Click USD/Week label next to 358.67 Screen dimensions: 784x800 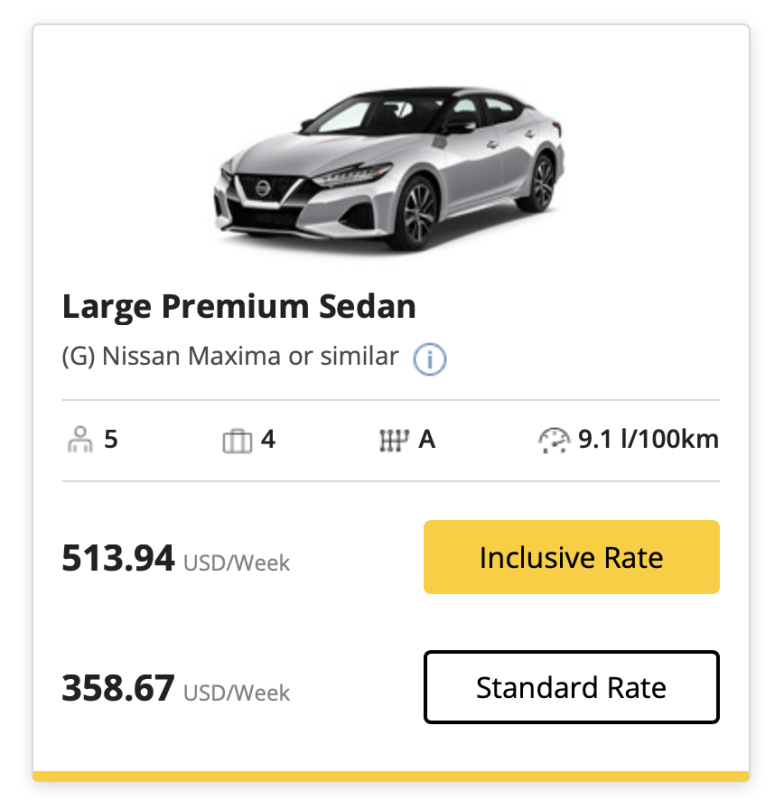click(236, 693)
